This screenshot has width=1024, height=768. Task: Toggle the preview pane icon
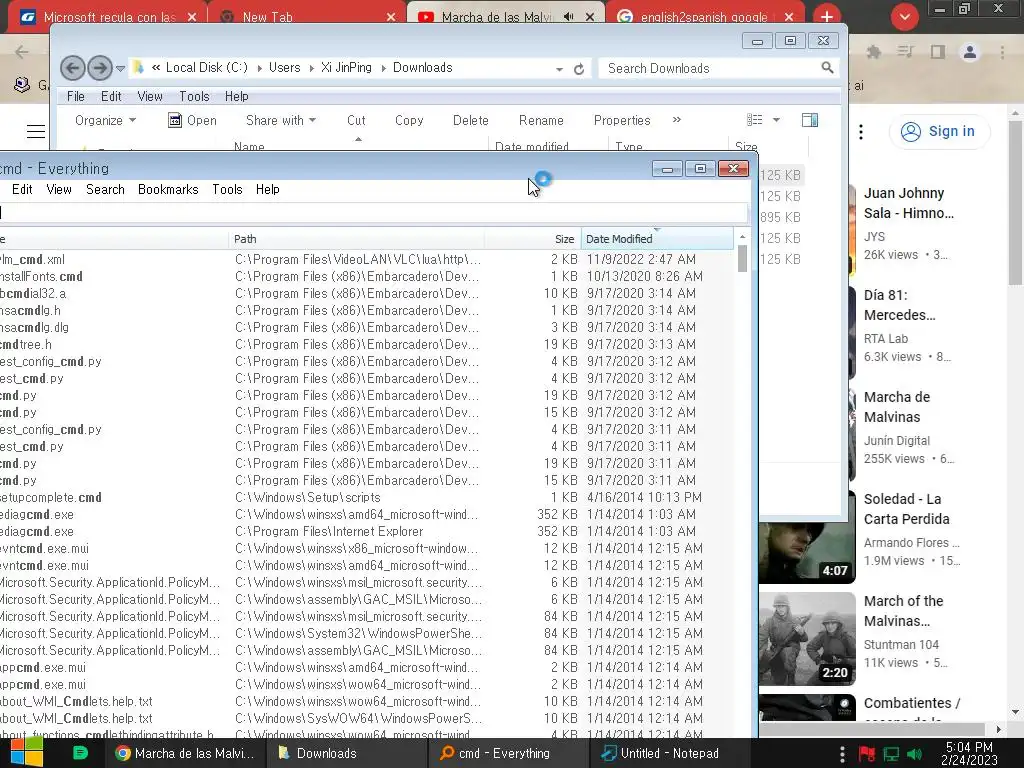click(x=810, y=120)
